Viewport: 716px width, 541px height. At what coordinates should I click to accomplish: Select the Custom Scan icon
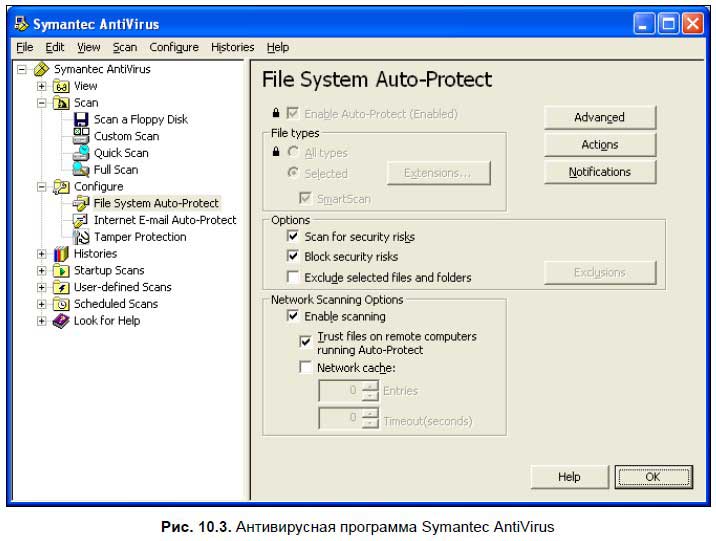point(81,136)
